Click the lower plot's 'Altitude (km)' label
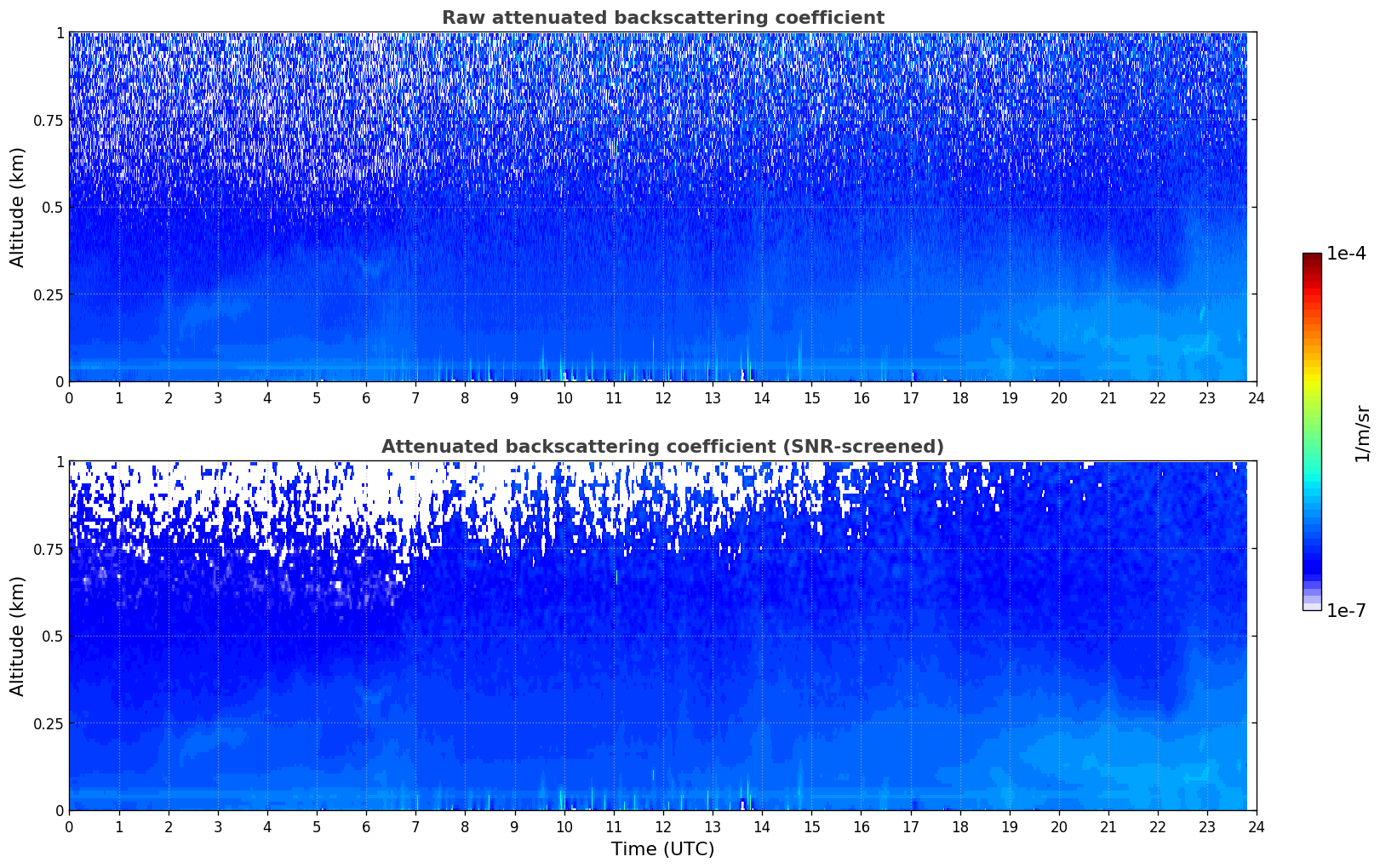The width and height of the screenshot is (1380, 868). (17, 636)
